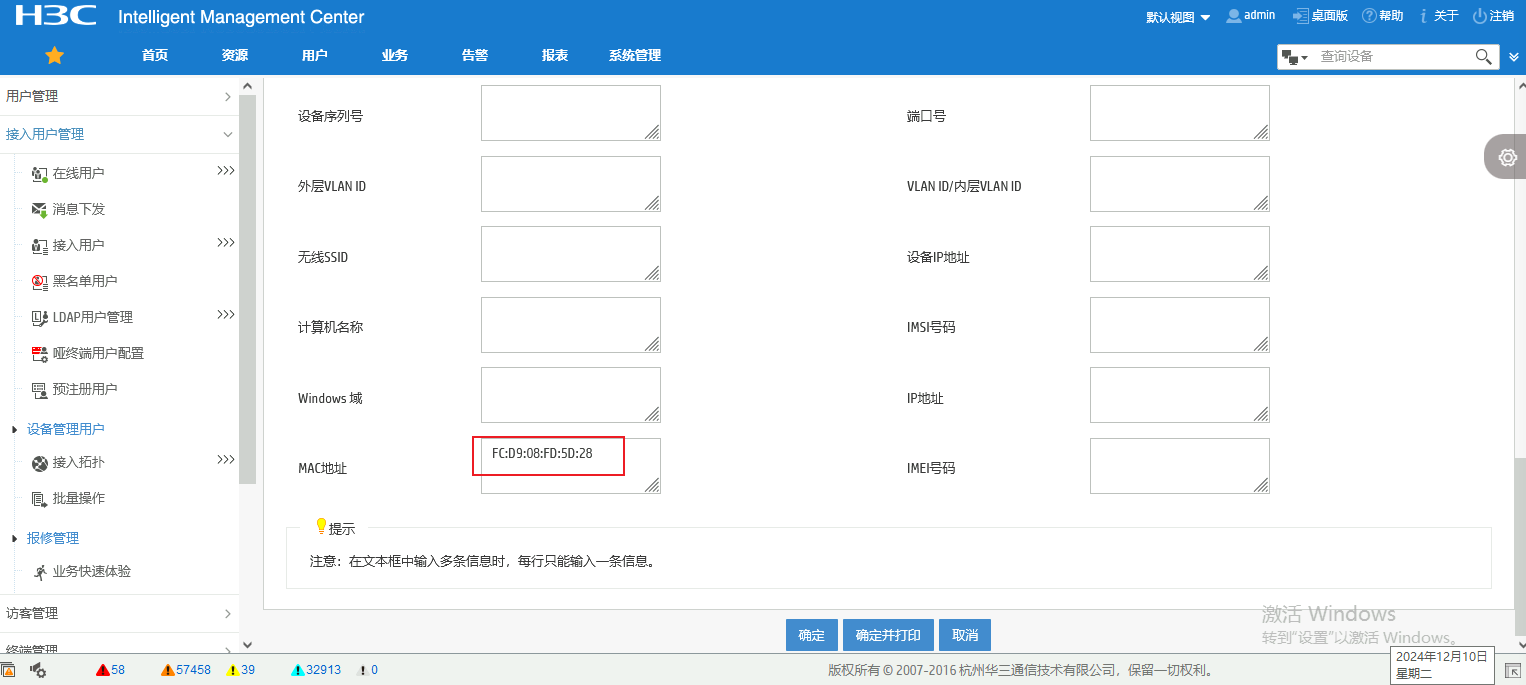The image size is (1526, 685).
Task: Click the 哑终端用户配置 icon
Action: click(x=40, y=354)
